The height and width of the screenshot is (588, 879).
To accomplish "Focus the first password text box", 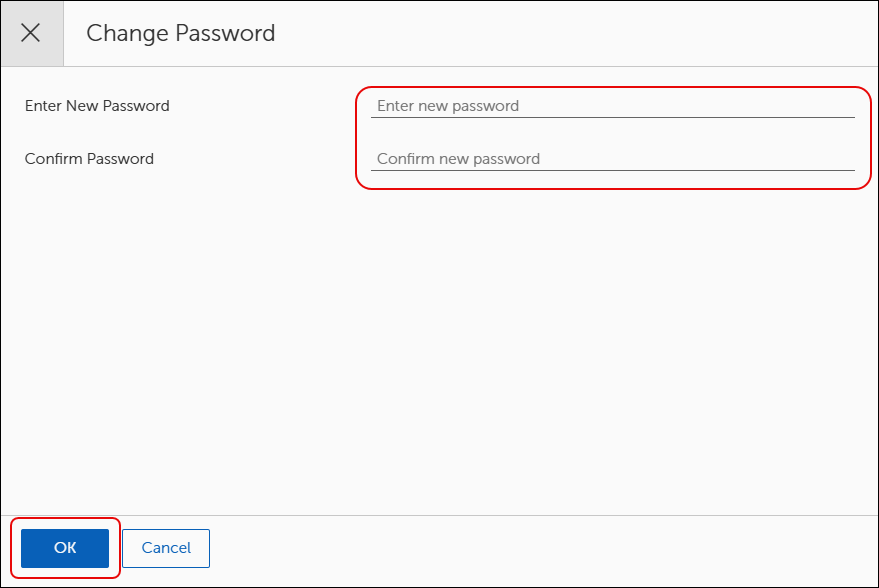I will [613, 106].
